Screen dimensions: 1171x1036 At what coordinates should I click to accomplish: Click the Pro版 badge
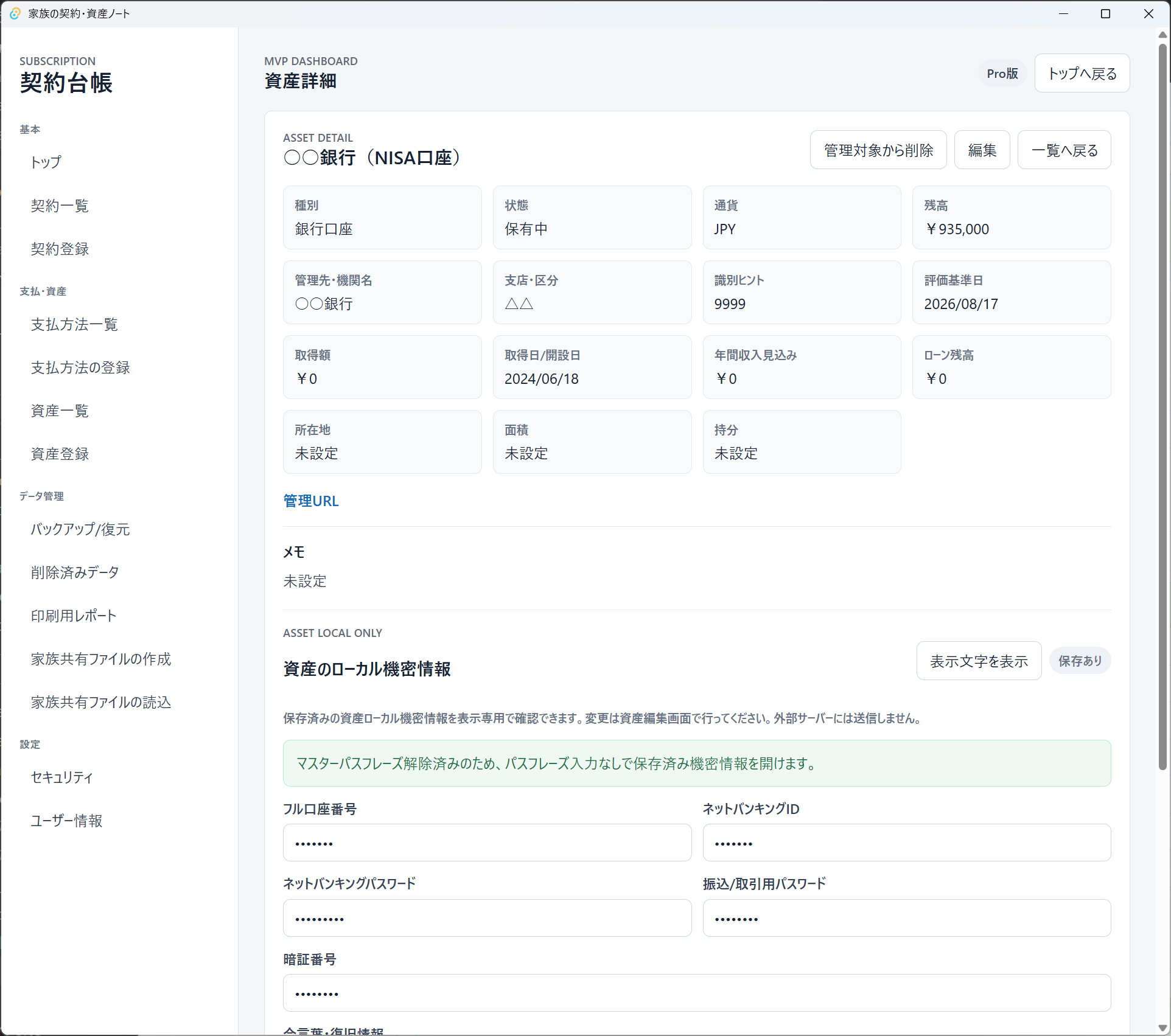(x=1002, y=73)
